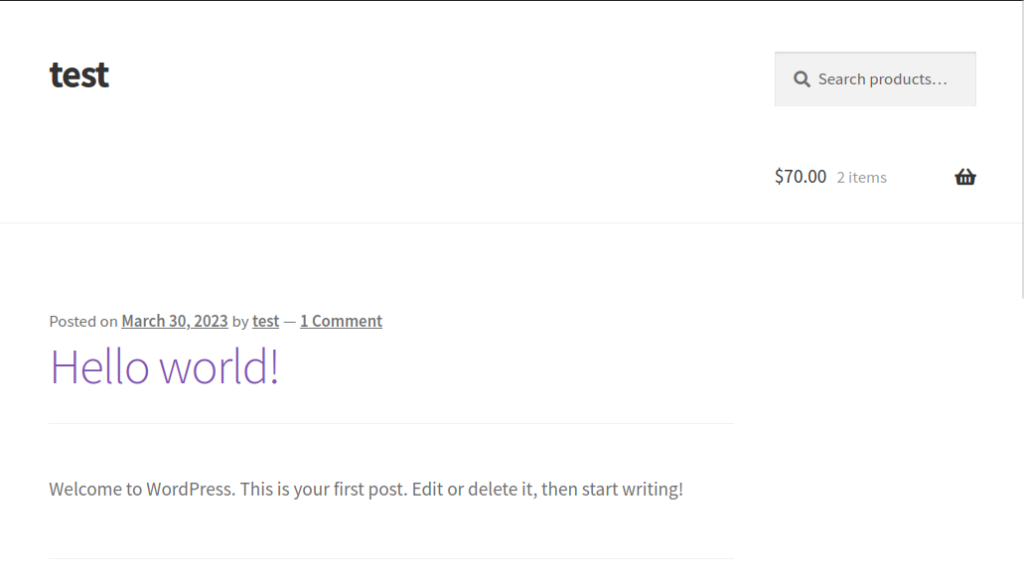Click the dash before the 1 Comment link
1024x571 pixels.
tap(289, 322)
